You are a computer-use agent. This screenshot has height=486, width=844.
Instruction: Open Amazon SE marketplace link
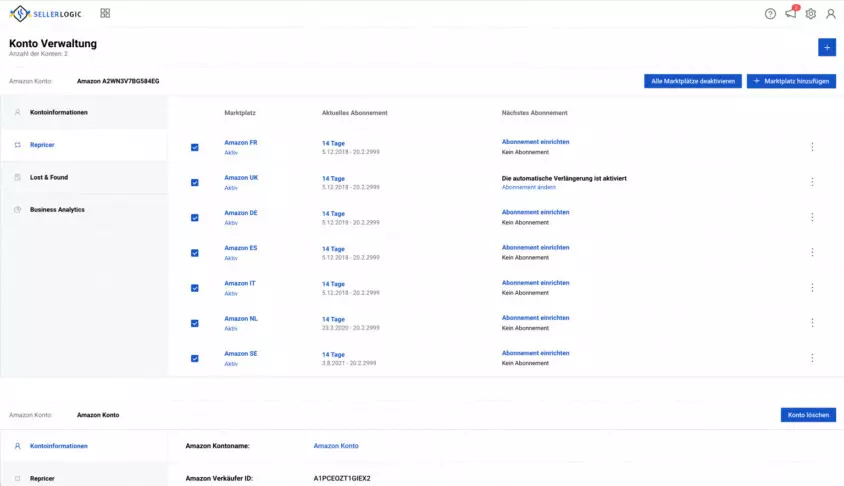[x=241, y=354]
